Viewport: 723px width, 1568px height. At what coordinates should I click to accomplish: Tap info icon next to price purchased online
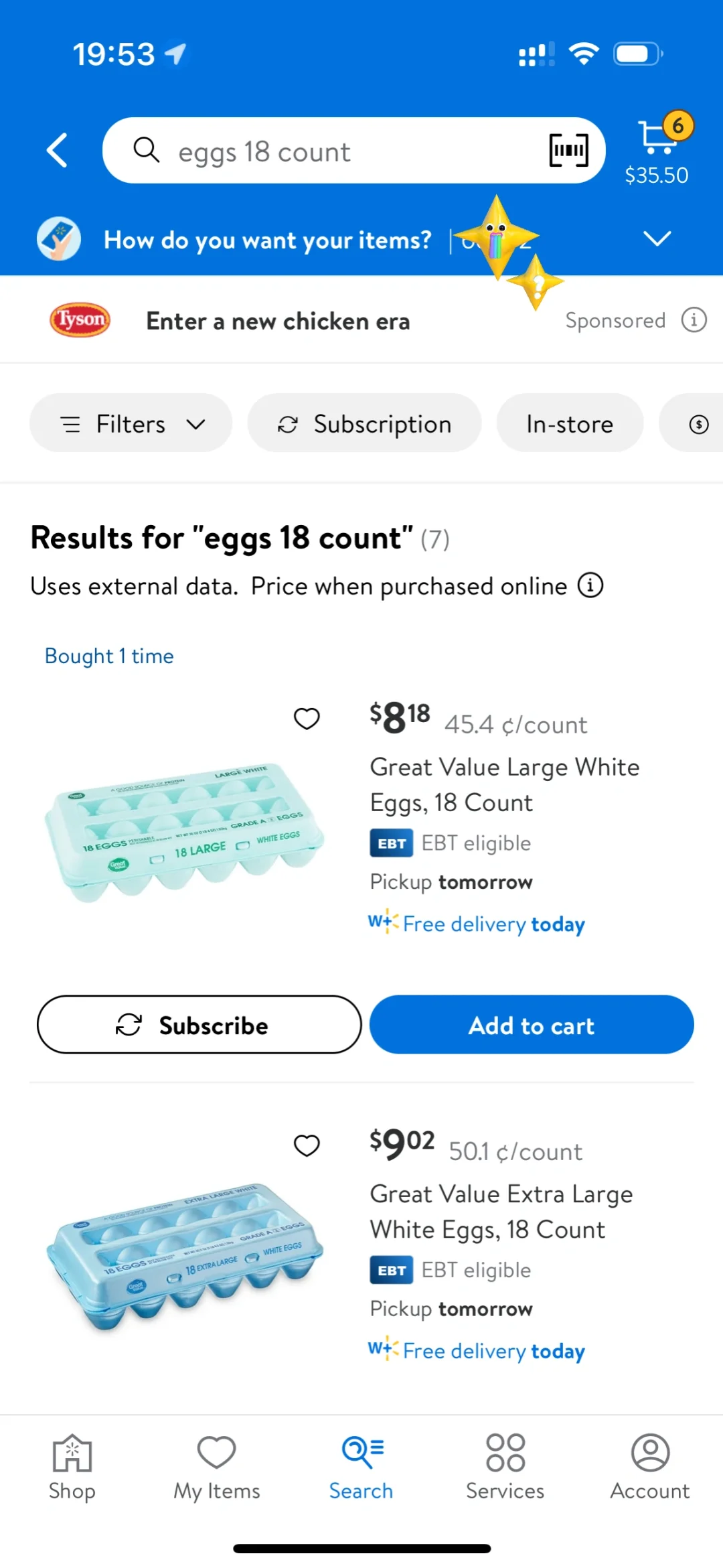[x=590, y=585]
